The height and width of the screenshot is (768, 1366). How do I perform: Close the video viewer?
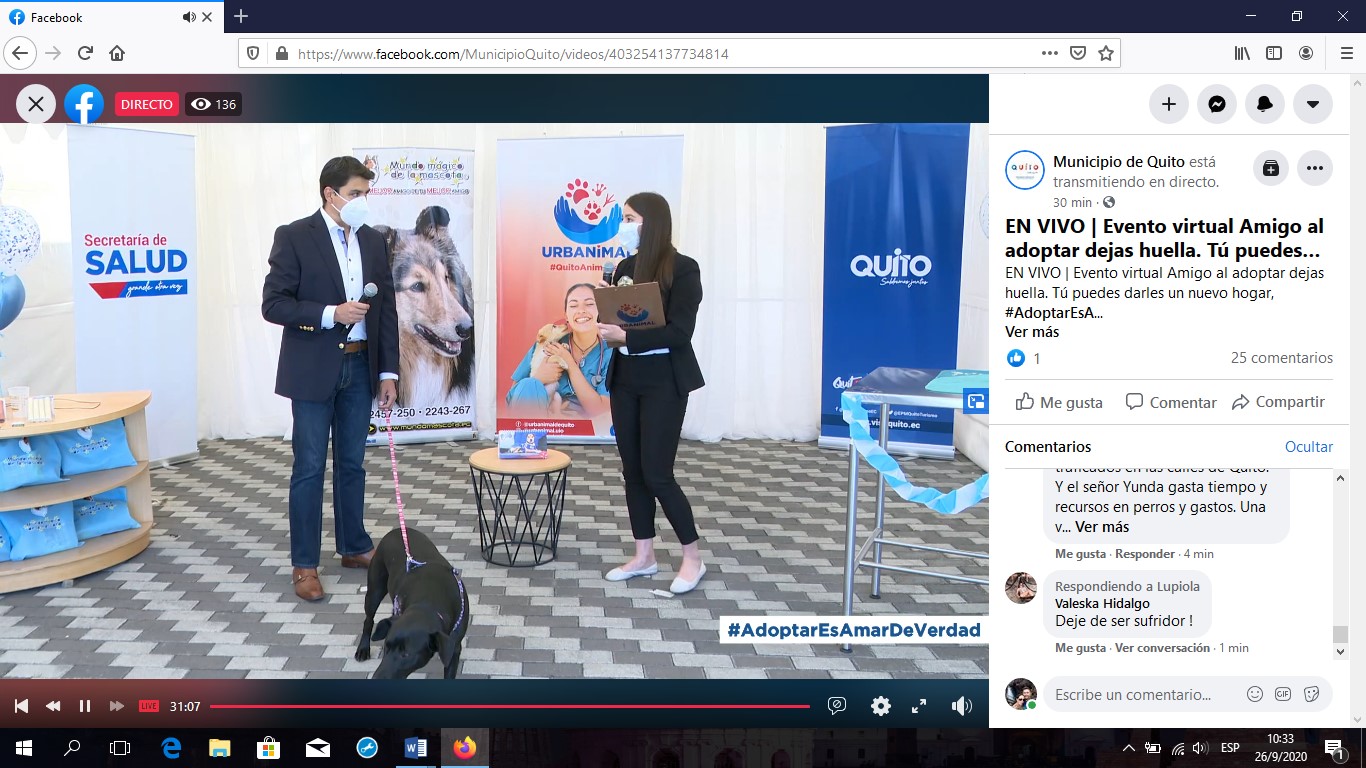point(36,104)
